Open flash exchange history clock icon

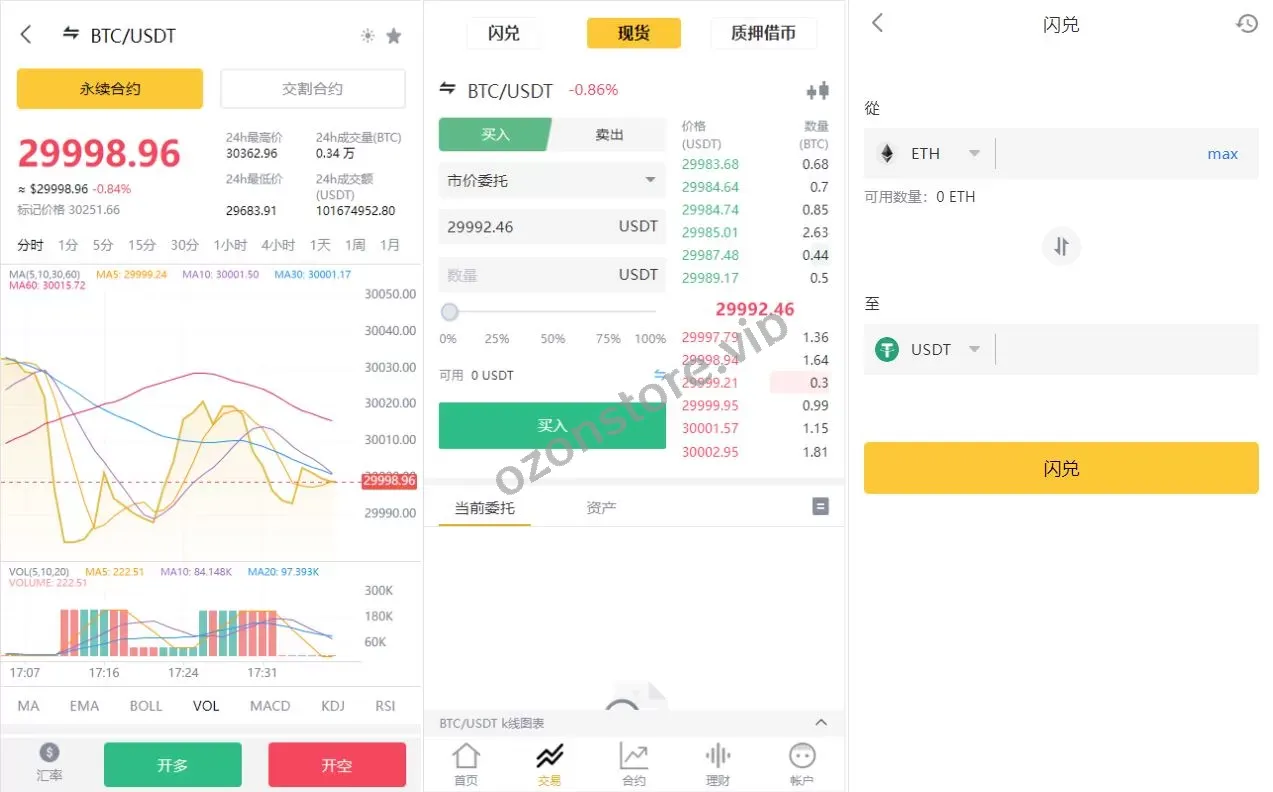[1247, 23]
